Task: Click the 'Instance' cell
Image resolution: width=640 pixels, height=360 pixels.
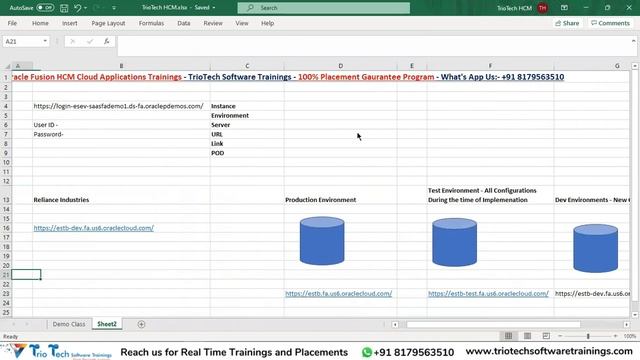Action: (x=223, y=106)
